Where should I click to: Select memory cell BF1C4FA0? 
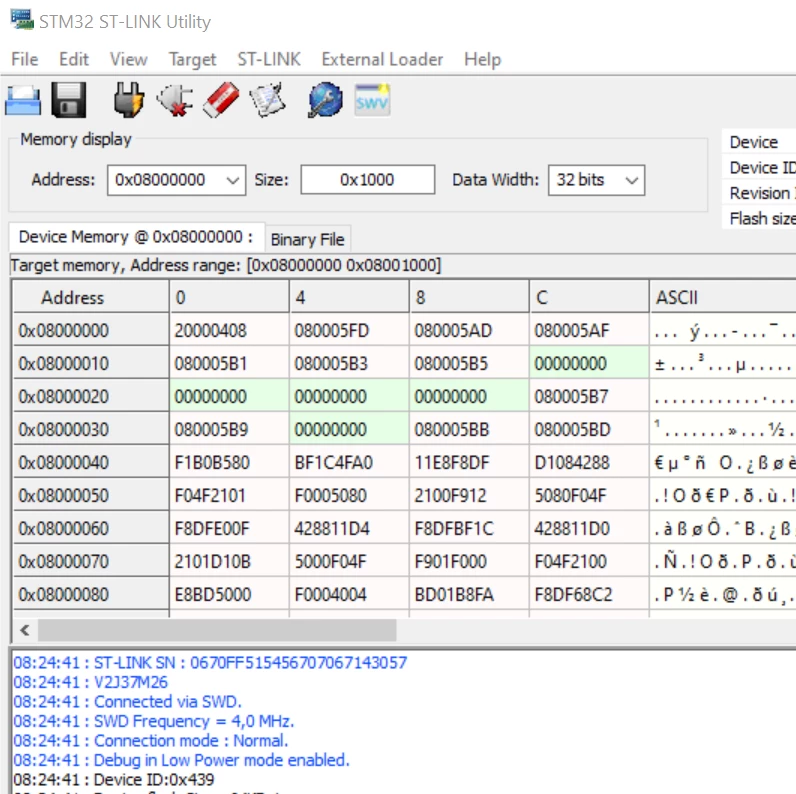coord(349,462)
